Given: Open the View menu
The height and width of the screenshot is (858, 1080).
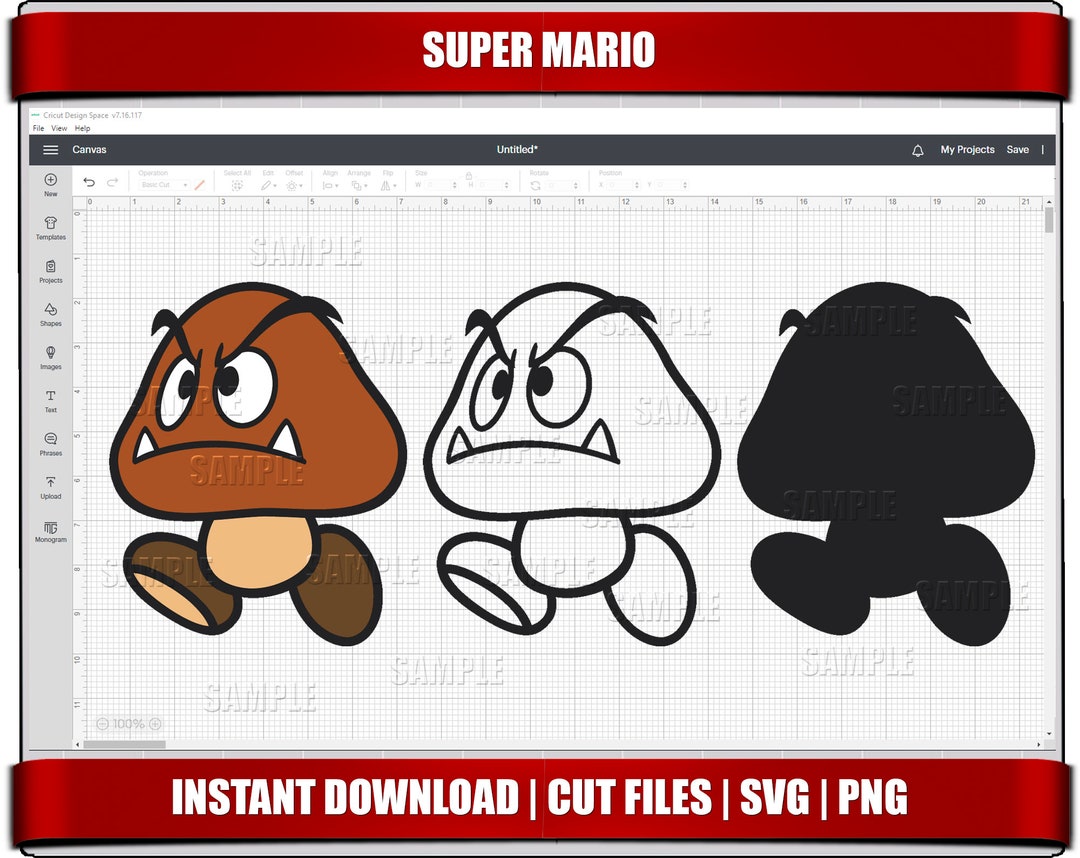Looking at the screenshot, I should pos(59,127).
